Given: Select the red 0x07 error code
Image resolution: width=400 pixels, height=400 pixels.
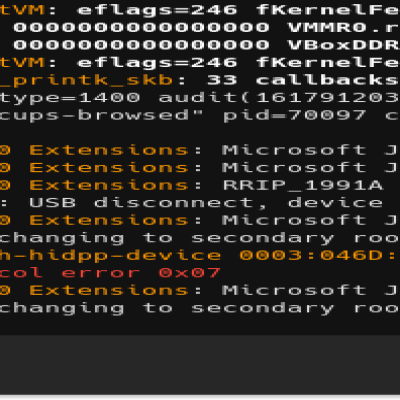Looking at the screenshot, I should click(x=189, y=273).
